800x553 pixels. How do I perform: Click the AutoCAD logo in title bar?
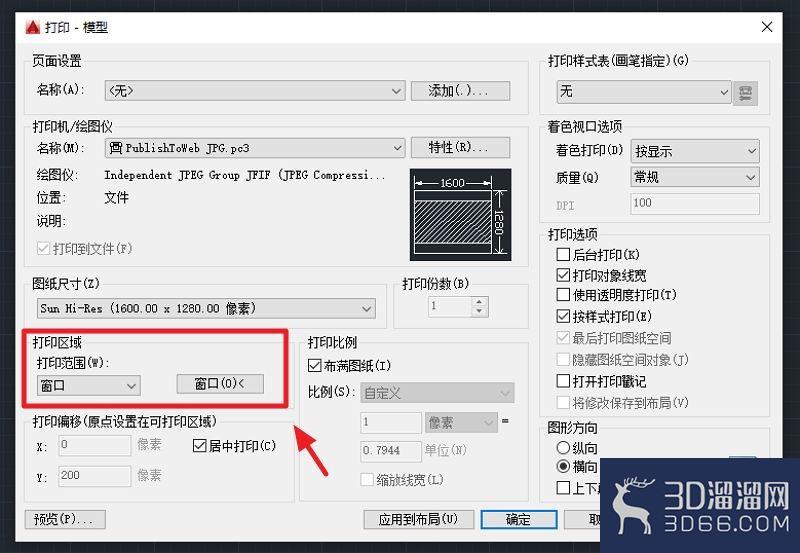[33, 27]
